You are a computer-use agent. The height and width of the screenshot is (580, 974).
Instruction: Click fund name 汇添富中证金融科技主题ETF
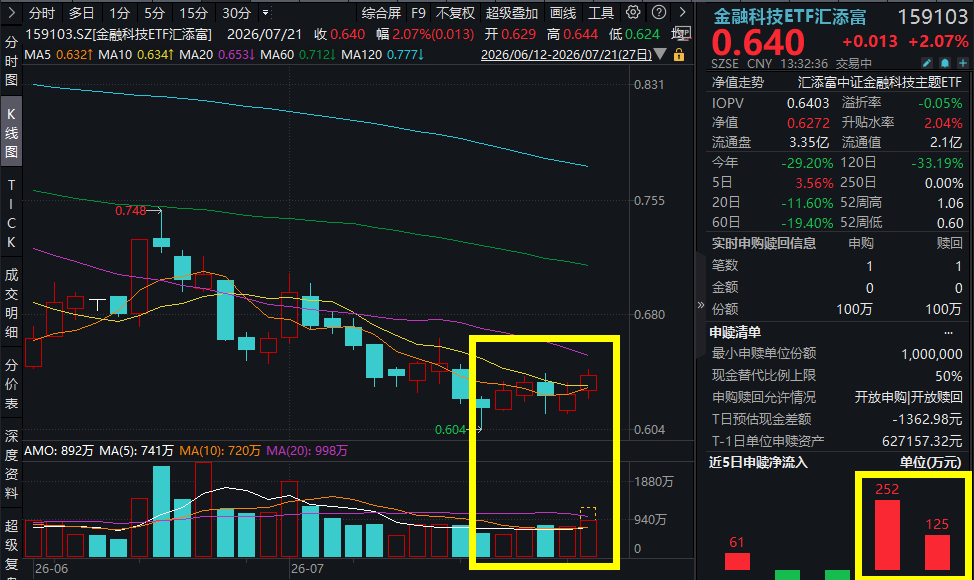(880, 83)
